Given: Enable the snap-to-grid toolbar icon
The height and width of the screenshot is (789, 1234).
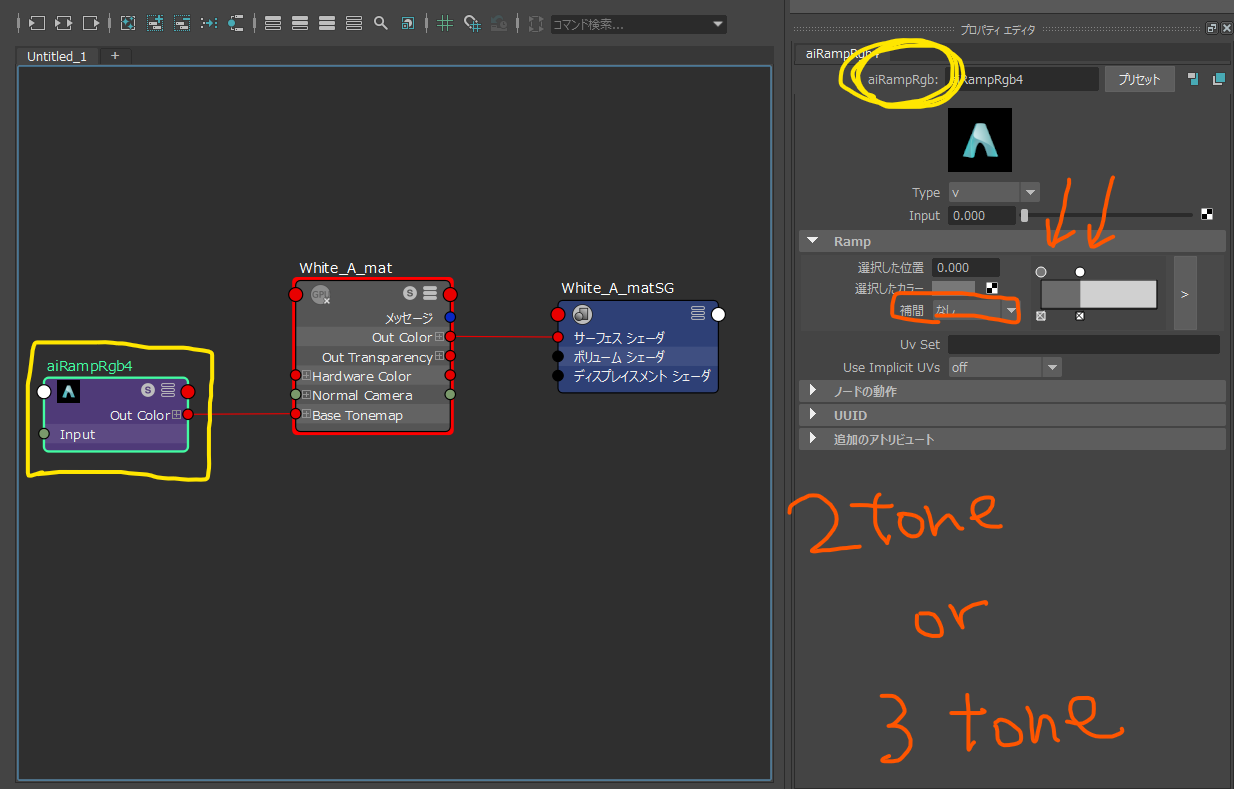Looking at the screenshot, I should tap(472, 23).
